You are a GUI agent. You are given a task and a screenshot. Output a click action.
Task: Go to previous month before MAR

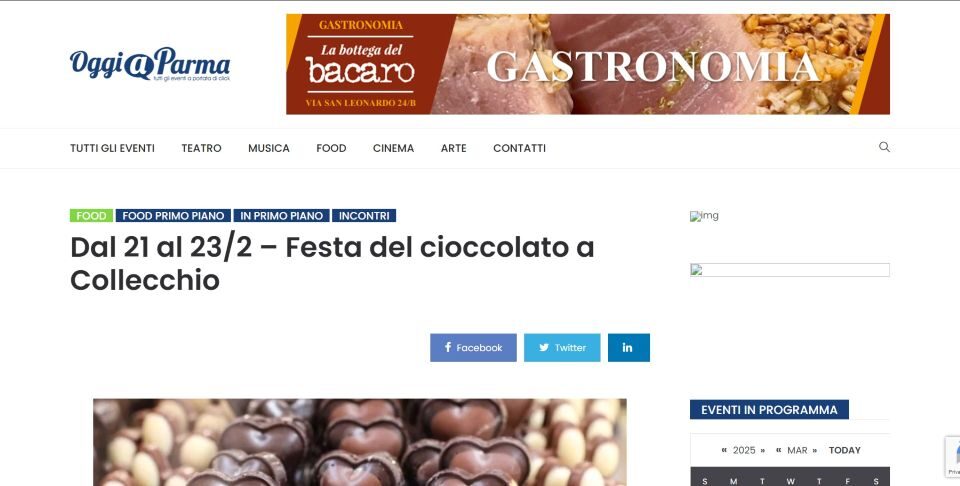click(x=778, y=450)
